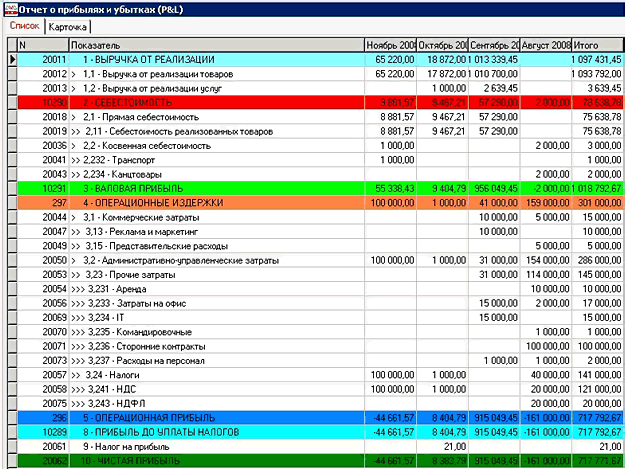Select 1,1 - Выручка от реализации товаров

click(320, 74)
